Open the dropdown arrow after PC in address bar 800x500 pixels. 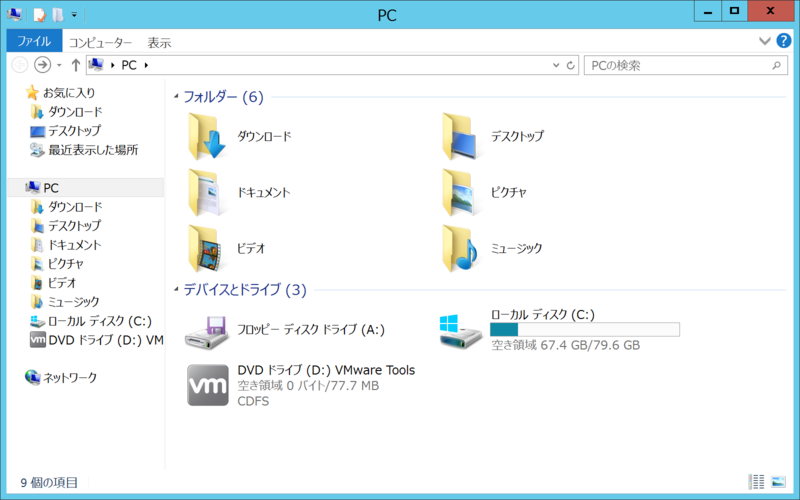click(x=146, y=65)
